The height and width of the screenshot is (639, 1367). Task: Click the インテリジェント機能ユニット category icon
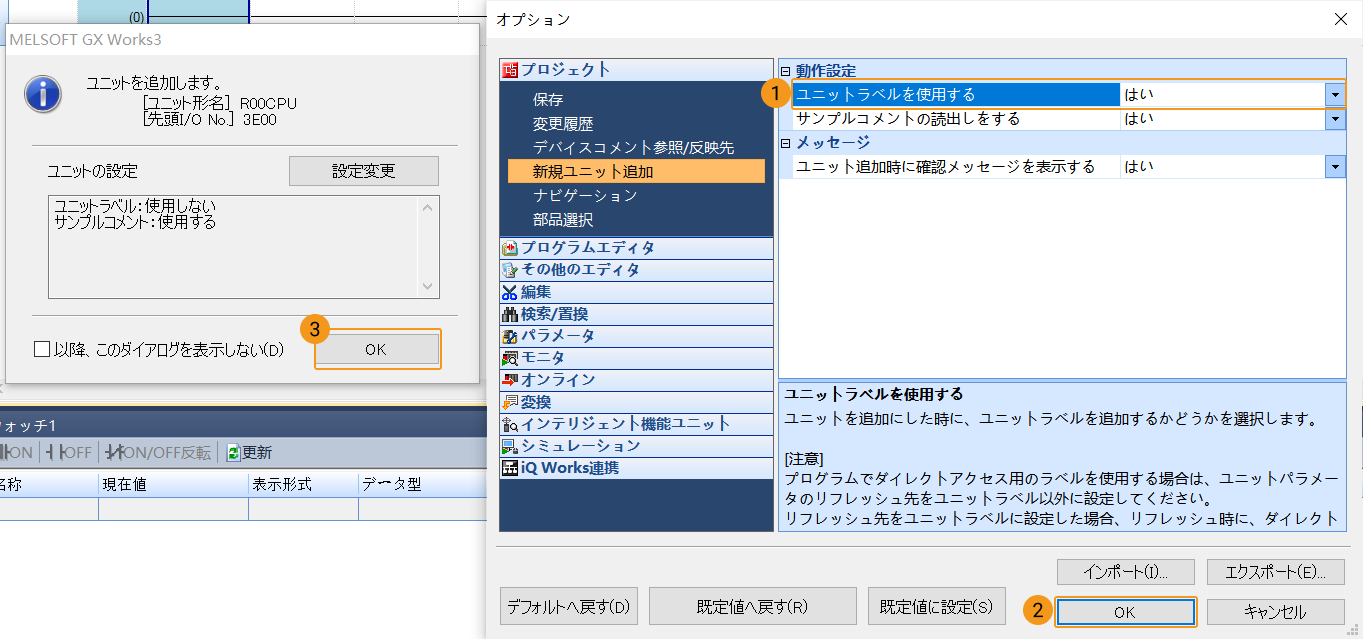[510, 424]
